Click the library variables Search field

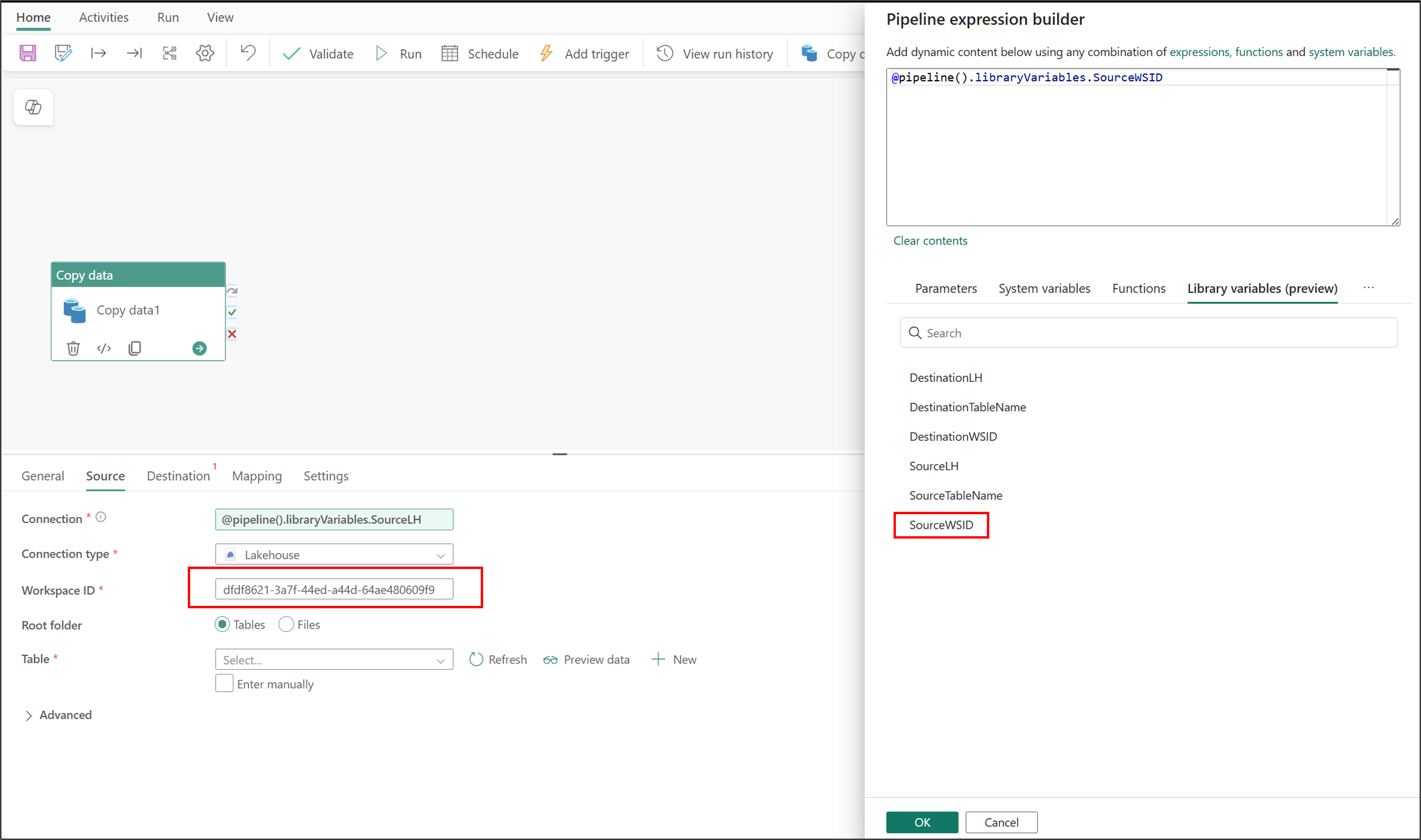(x=1149, y=333)
